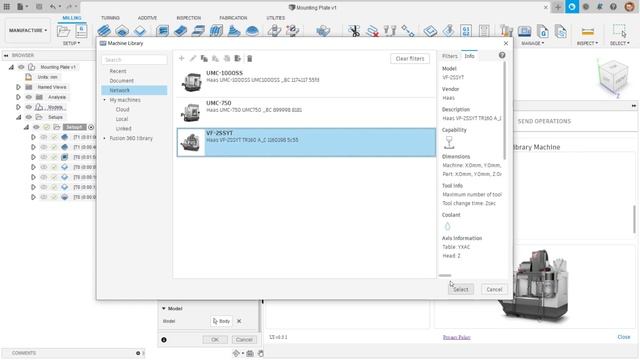
Task: Click OK in the setup dialog
Action: point(215,340)
